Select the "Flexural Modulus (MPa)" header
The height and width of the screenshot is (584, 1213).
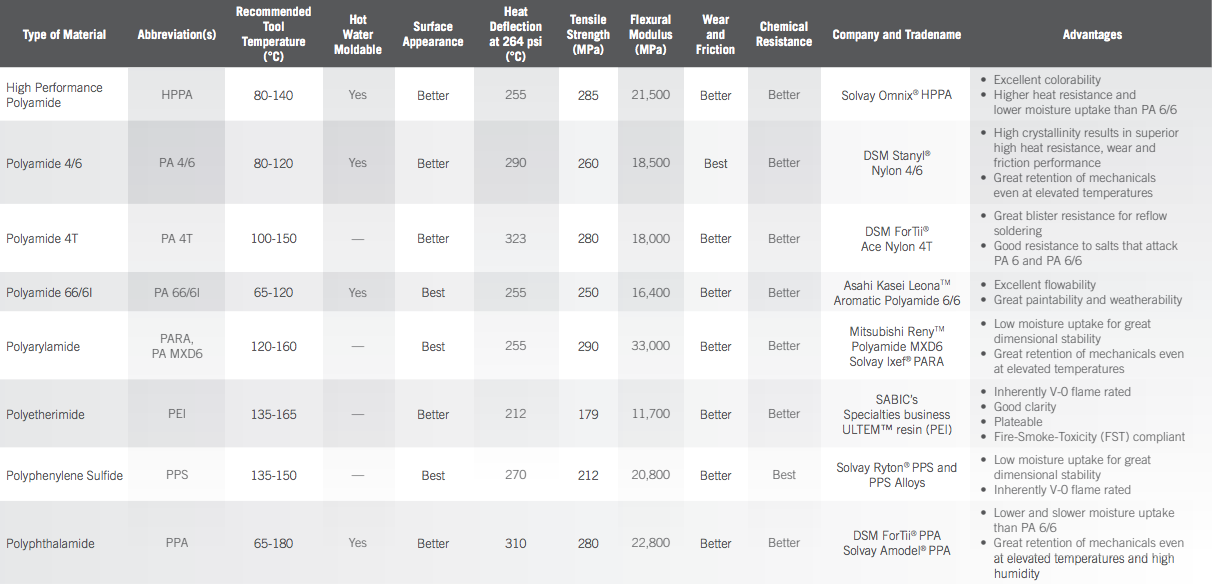click(651, 34)
